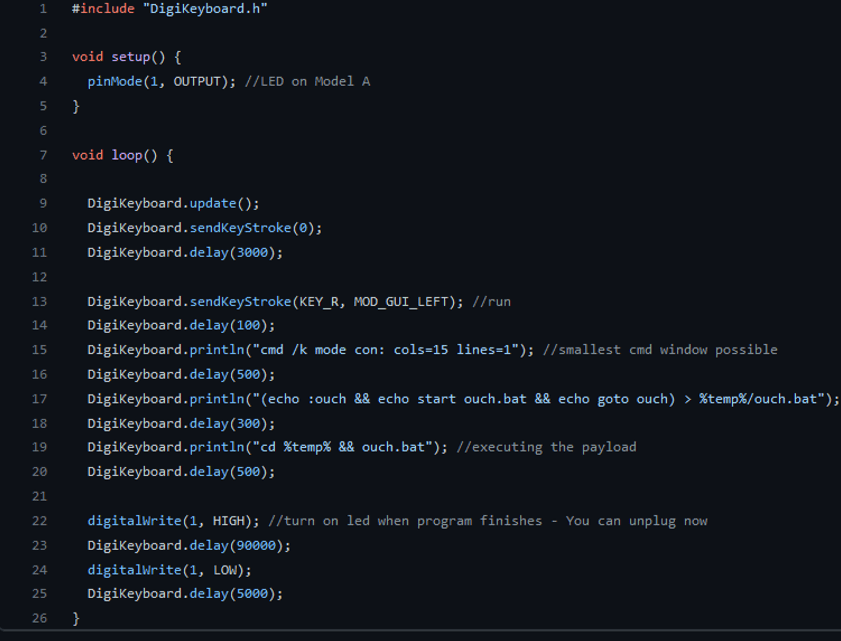841x641 pixels.
Task: Click the loop function name
Action: click(127, 156)
